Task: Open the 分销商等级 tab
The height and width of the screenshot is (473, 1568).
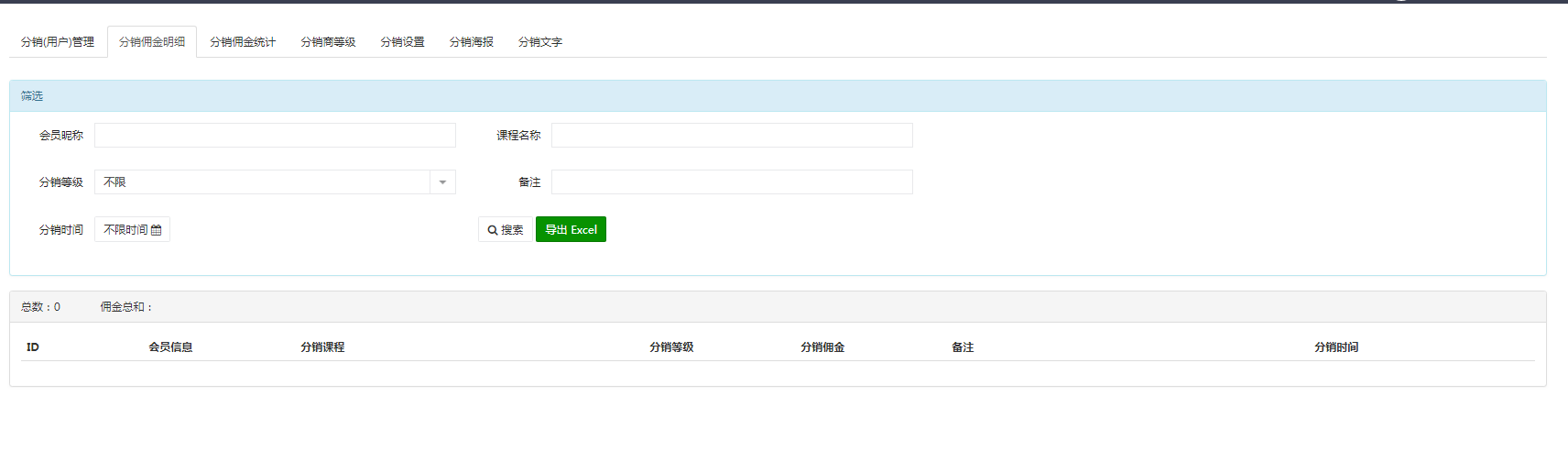Action: point(328,42)
